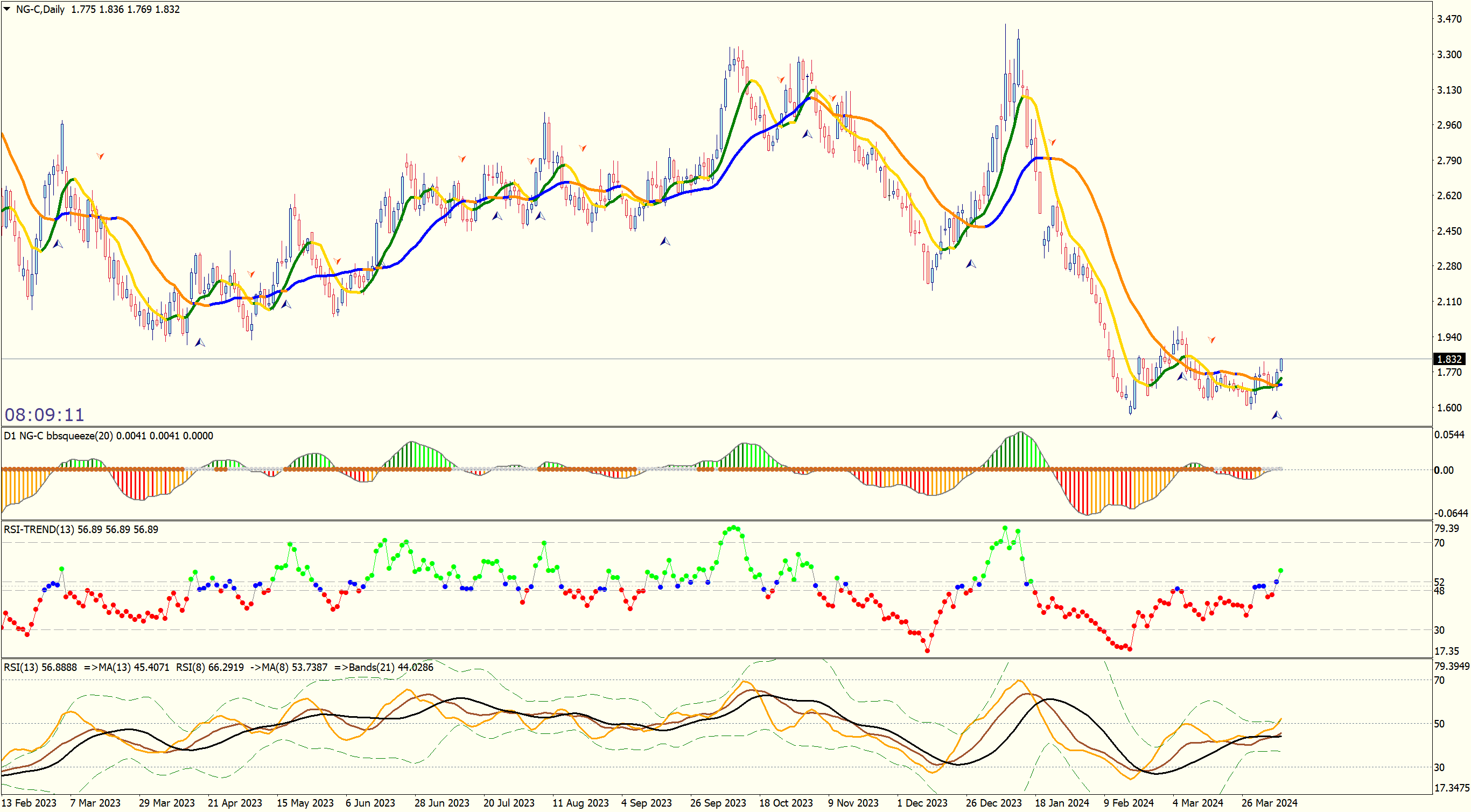Click the red sell arrow above March 2024 candles
Screen dimensions: 1471x812
(1212, 339)
